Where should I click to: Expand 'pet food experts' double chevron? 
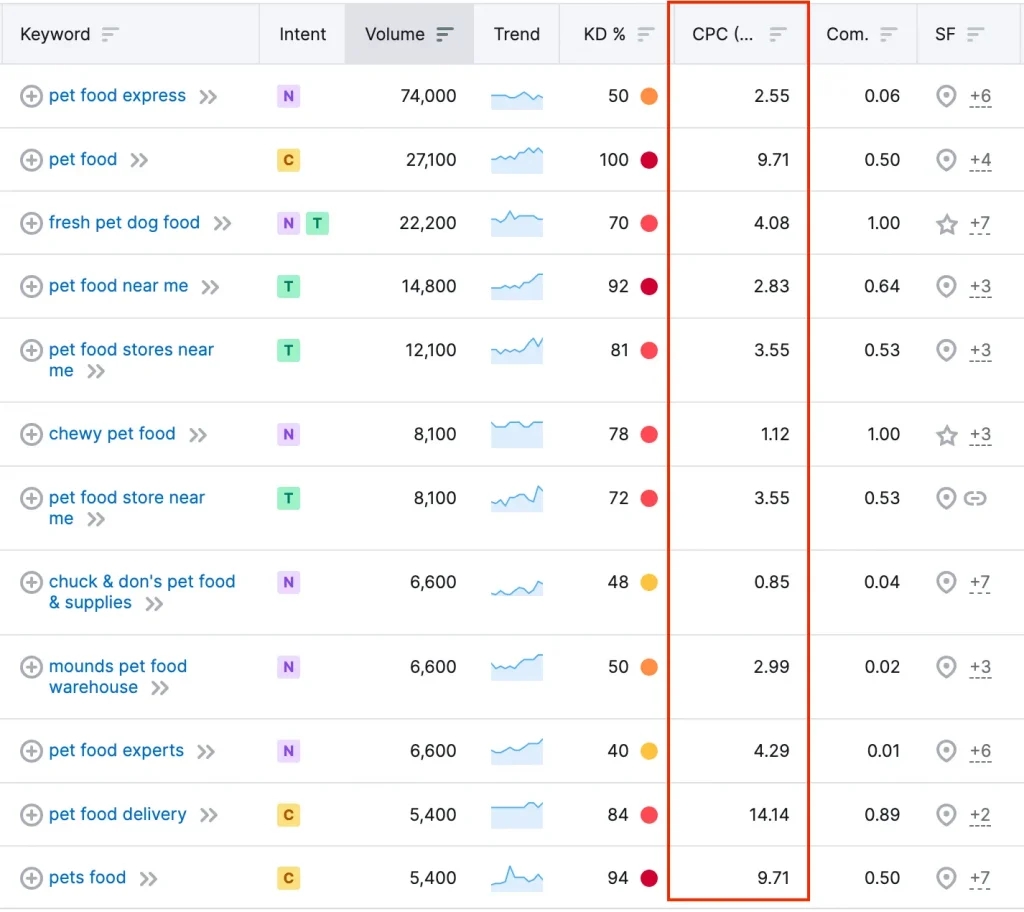click(x=206, y=752)
